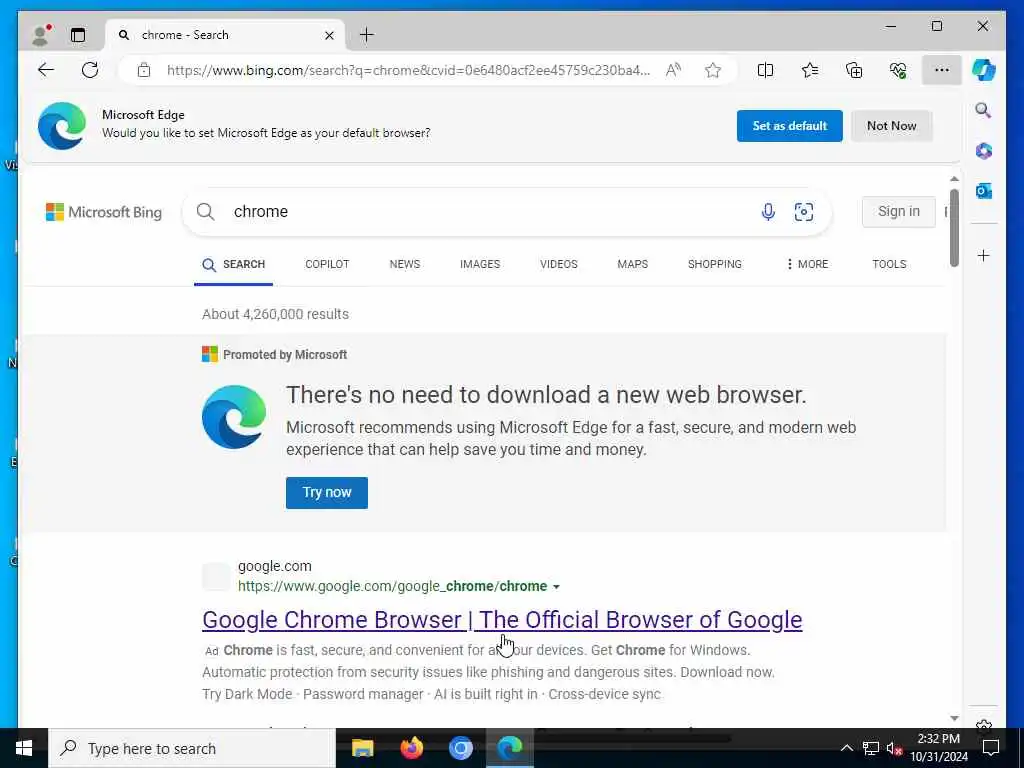This screenshot has width=1024, height=768.
Task: Open Browser essentials heart icon
Action: point(898,70)
